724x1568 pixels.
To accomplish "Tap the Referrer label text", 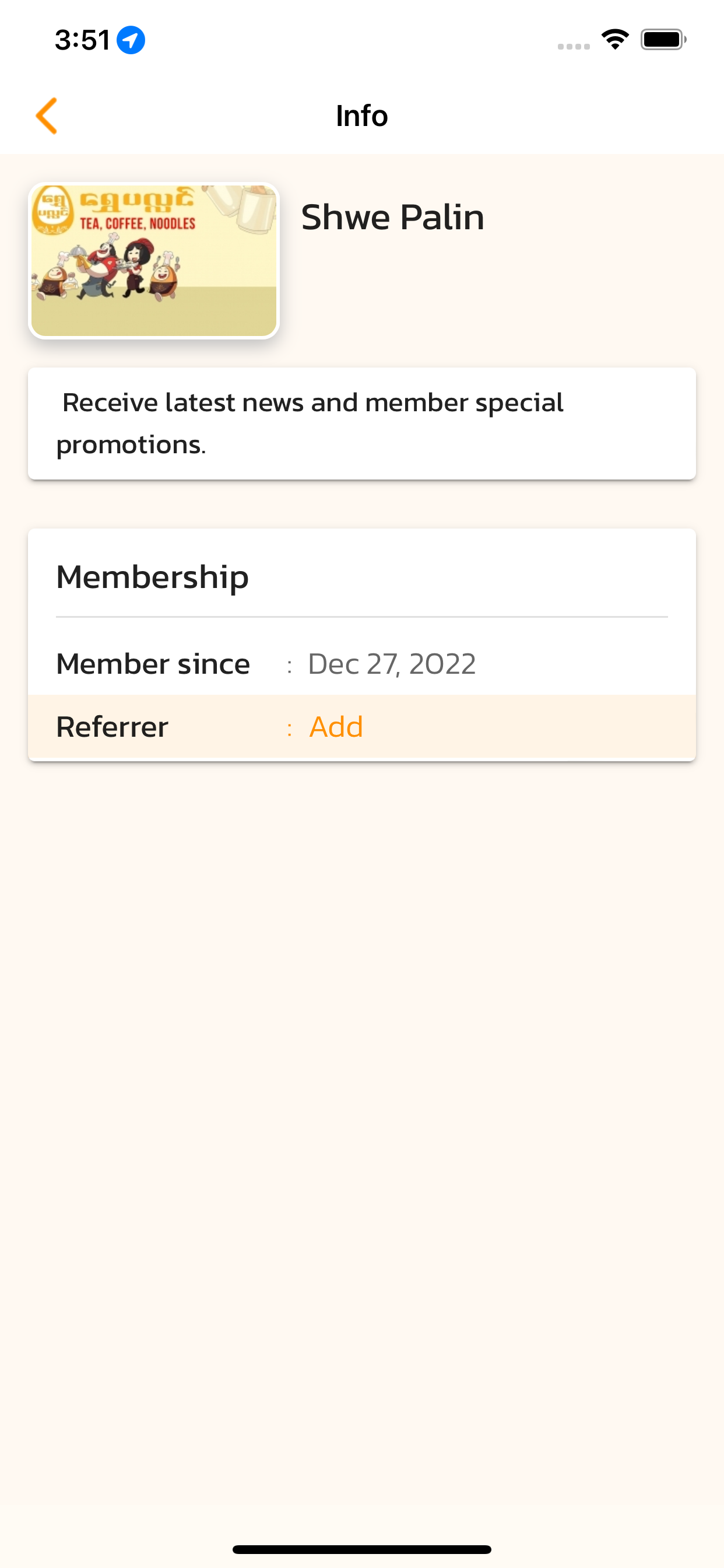I will [113, 727].
